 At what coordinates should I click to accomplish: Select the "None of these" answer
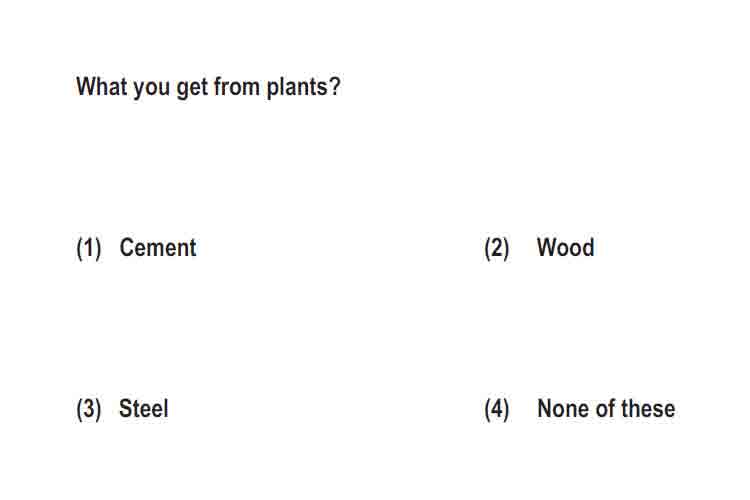point(606,409)
